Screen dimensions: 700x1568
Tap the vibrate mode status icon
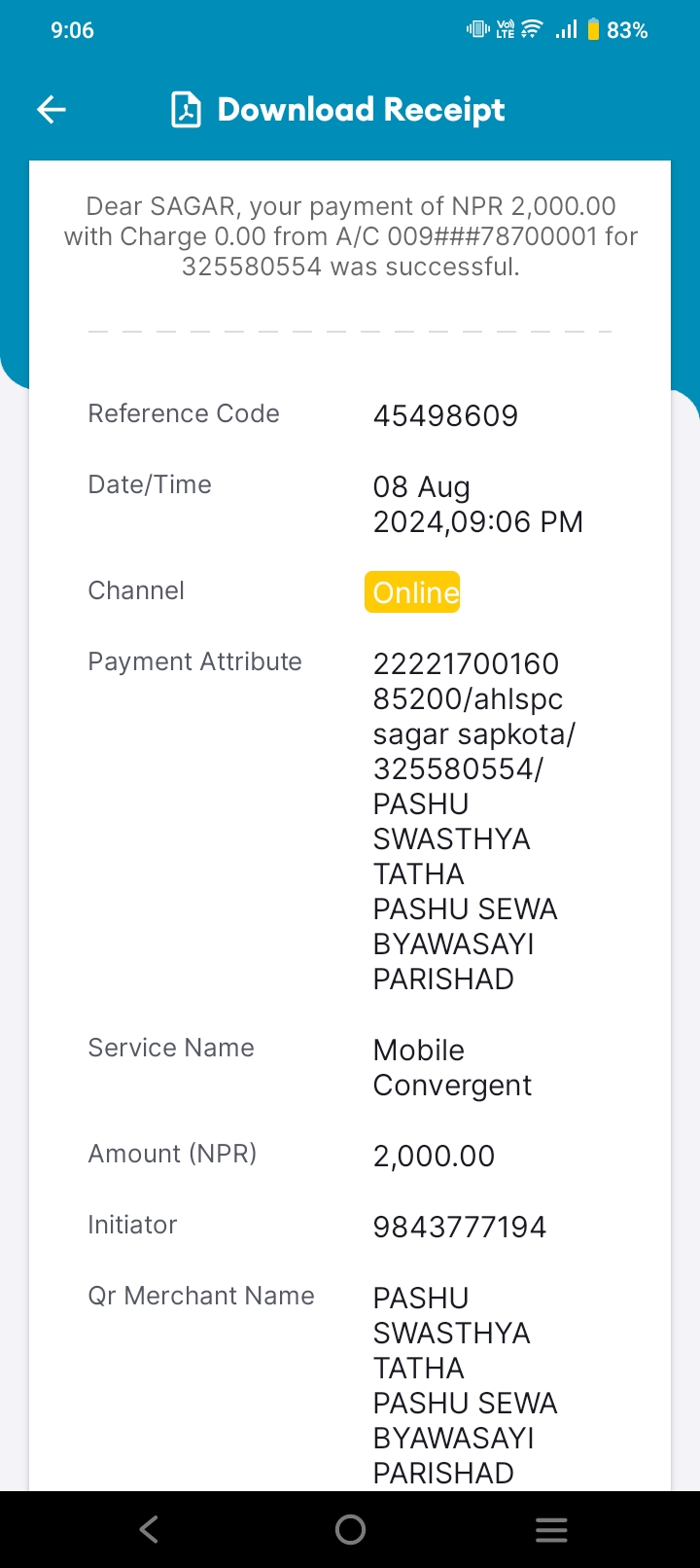pyautogui.click(x=477, y=29)
